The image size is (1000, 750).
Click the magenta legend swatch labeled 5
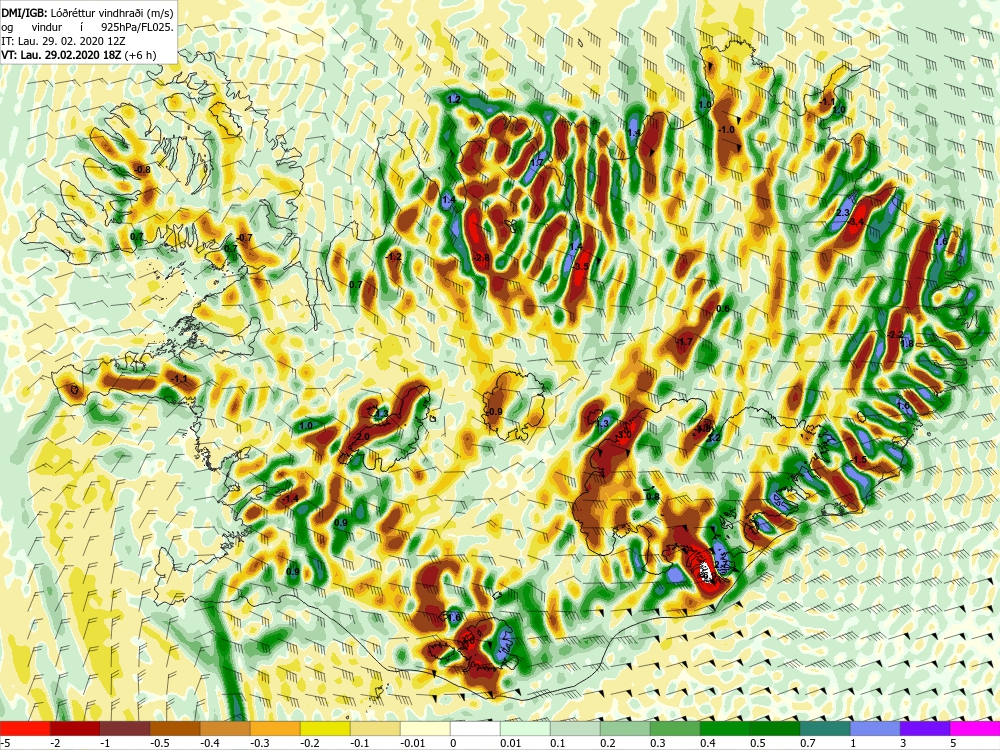[975, 728]
